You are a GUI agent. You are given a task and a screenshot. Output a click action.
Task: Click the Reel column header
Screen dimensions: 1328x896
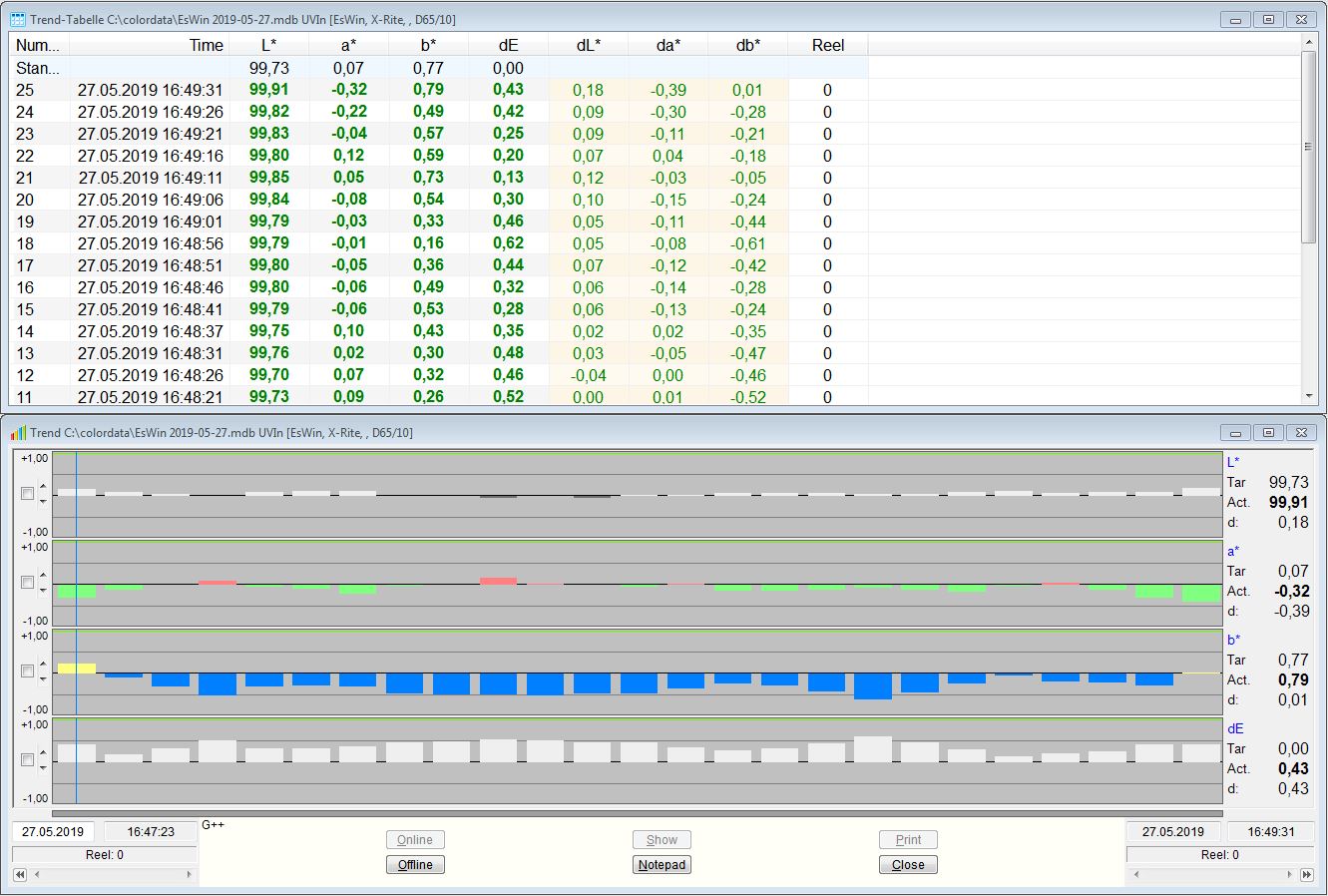(828, 45)
